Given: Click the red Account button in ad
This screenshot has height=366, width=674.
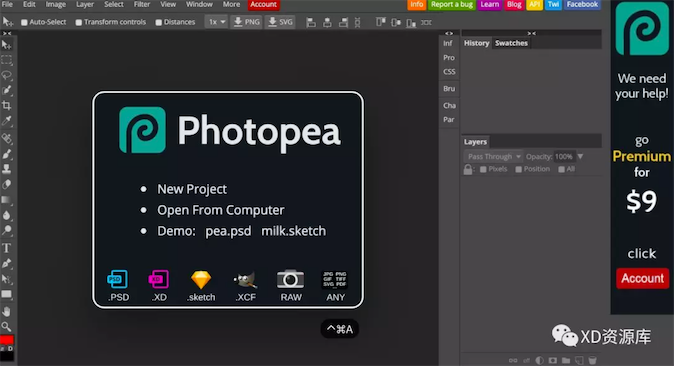Looking at the screenshot, I should pos(642,278).
